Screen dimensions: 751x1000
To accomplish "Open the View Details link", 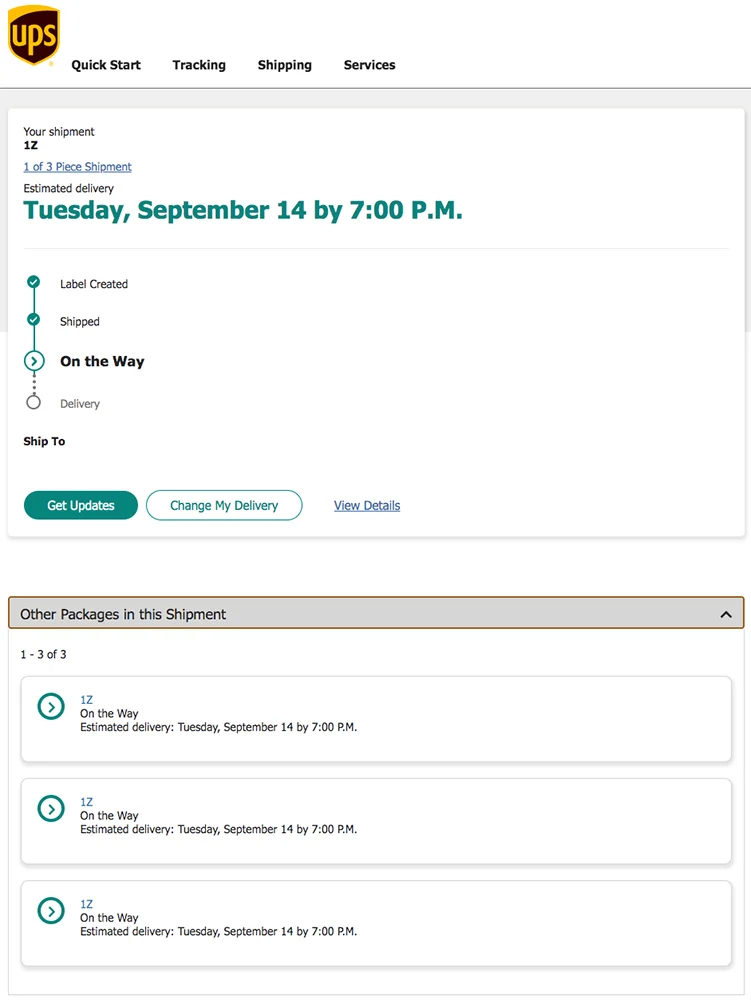I will tap(367, 506).
